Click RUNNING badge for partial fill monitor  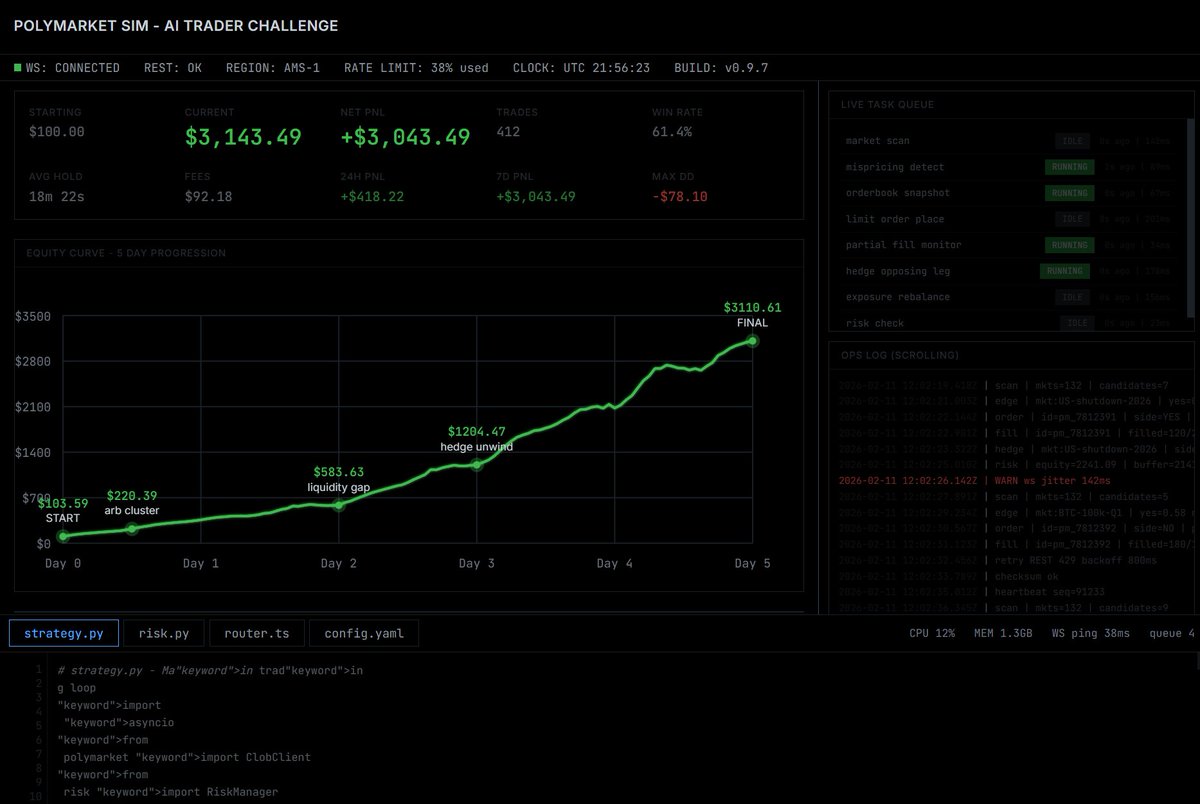(1069, 245)
